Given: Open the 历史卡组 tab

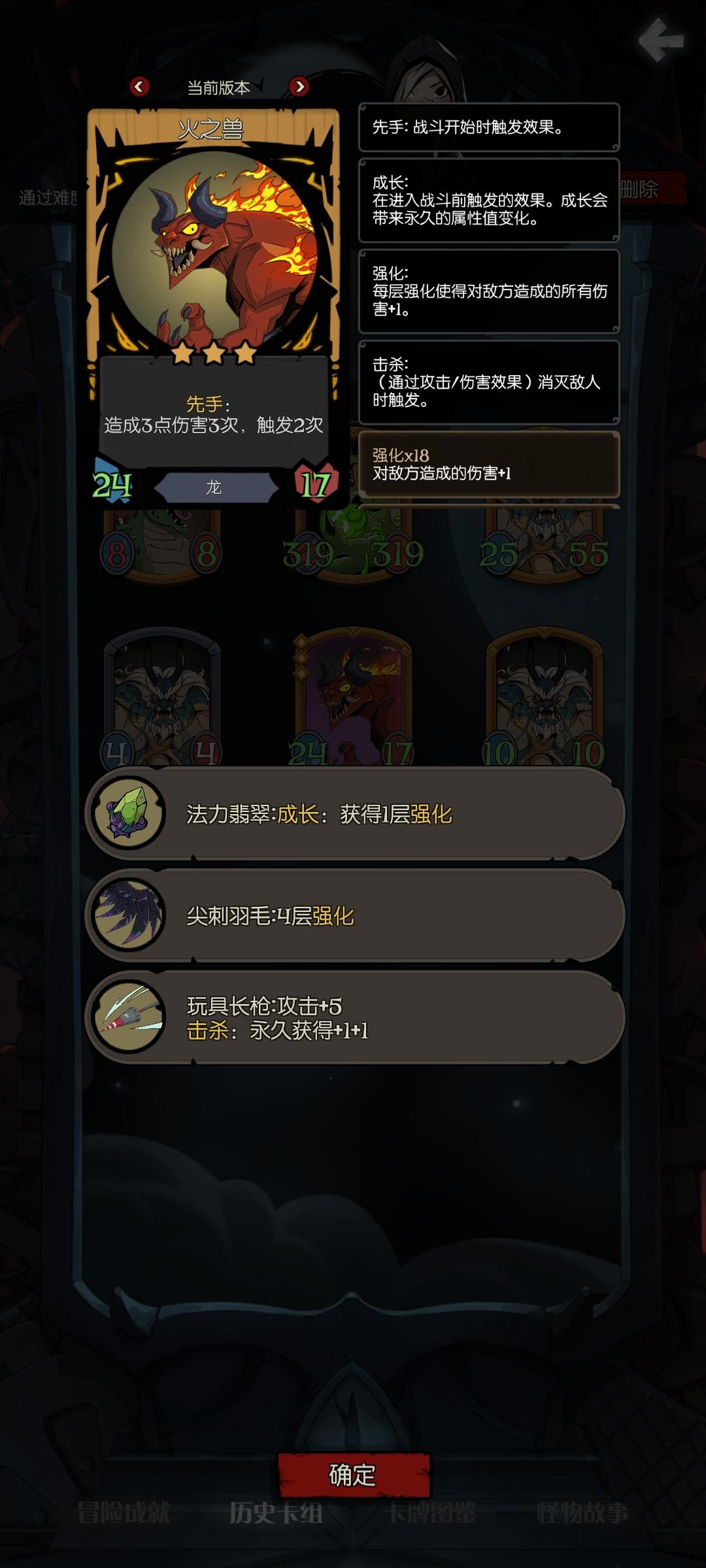Looking at the screenshot, I should (276, 1512).
